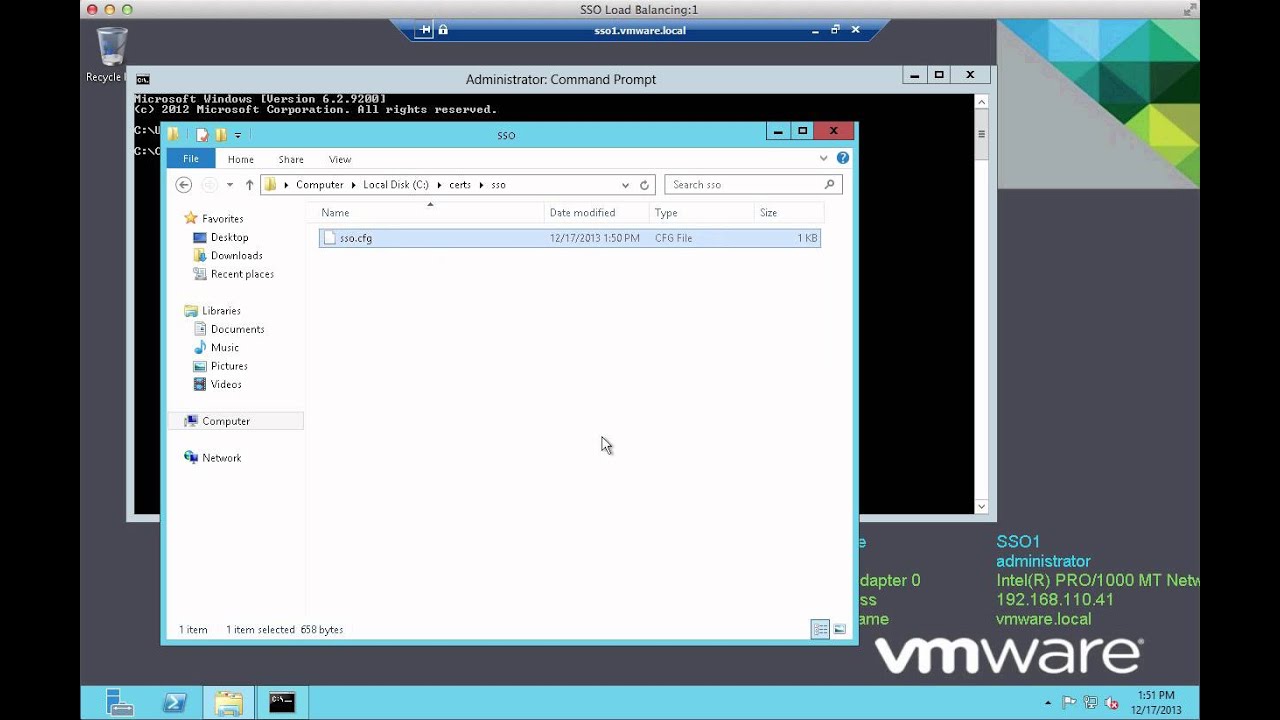Click certs in the address breadcrumb
The height and width of the screenshot is (720, 1280).
tap(460, 185)
